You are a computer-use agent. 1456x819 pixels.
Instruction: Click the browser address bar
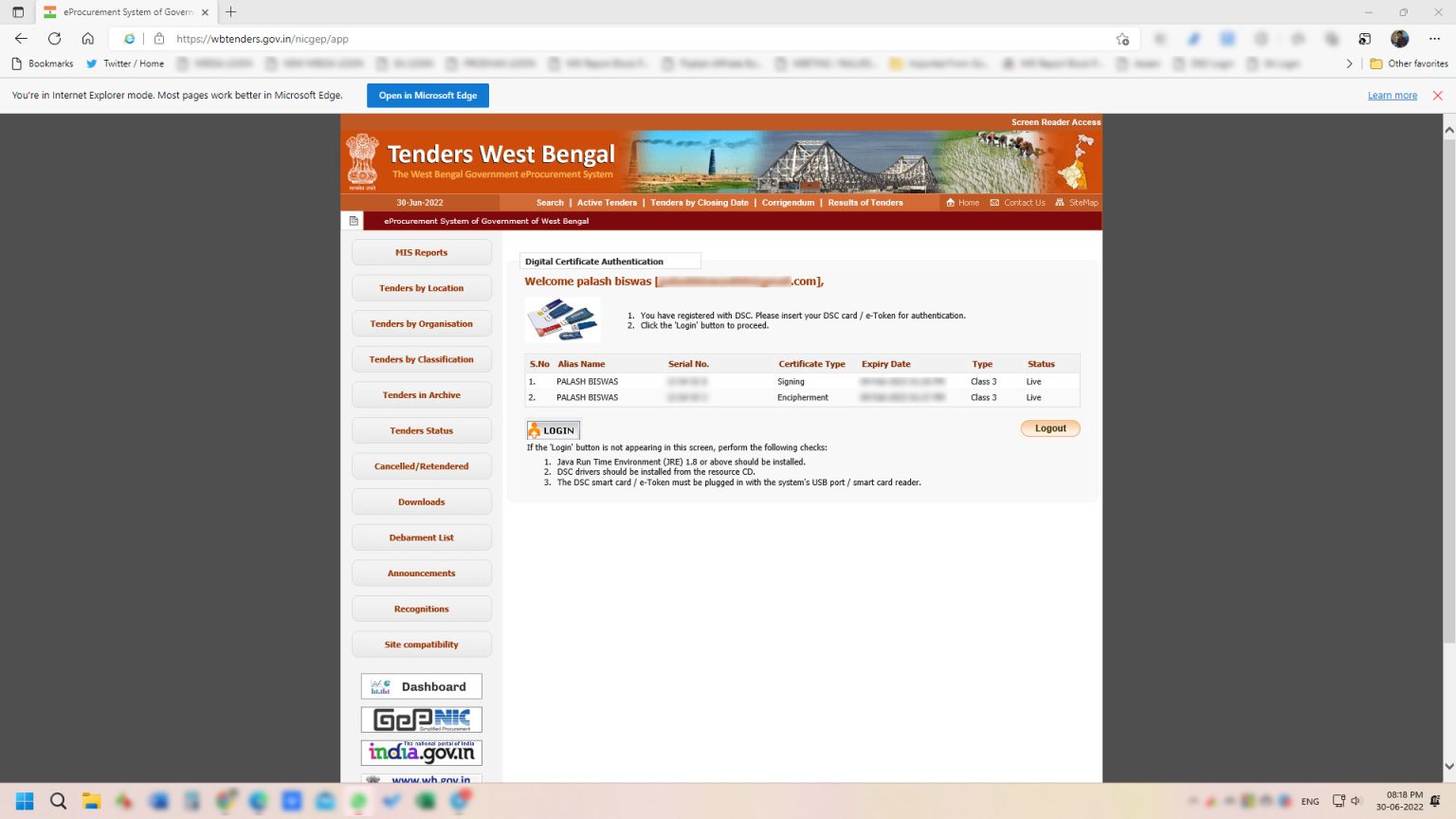[x=626, y=39]
